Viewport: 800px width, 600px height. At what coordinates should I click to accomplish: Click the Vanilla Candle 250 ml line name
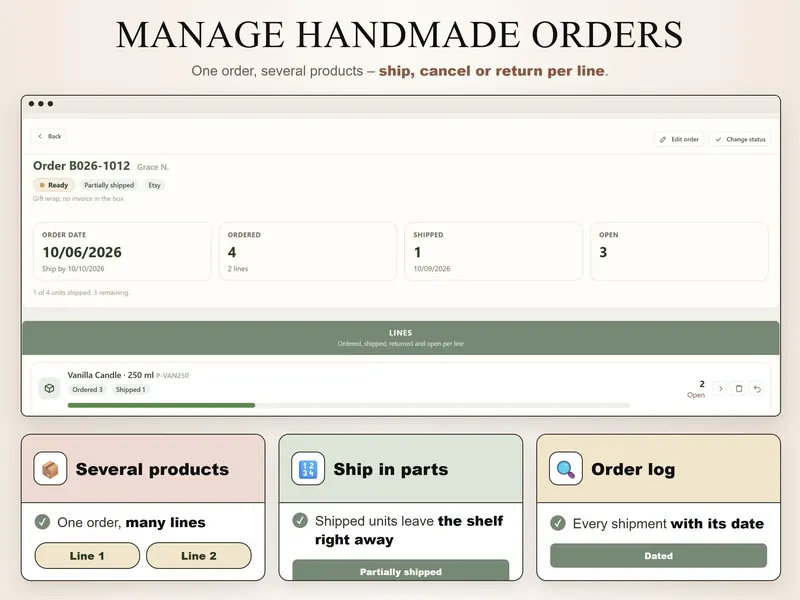pos(111,375)
